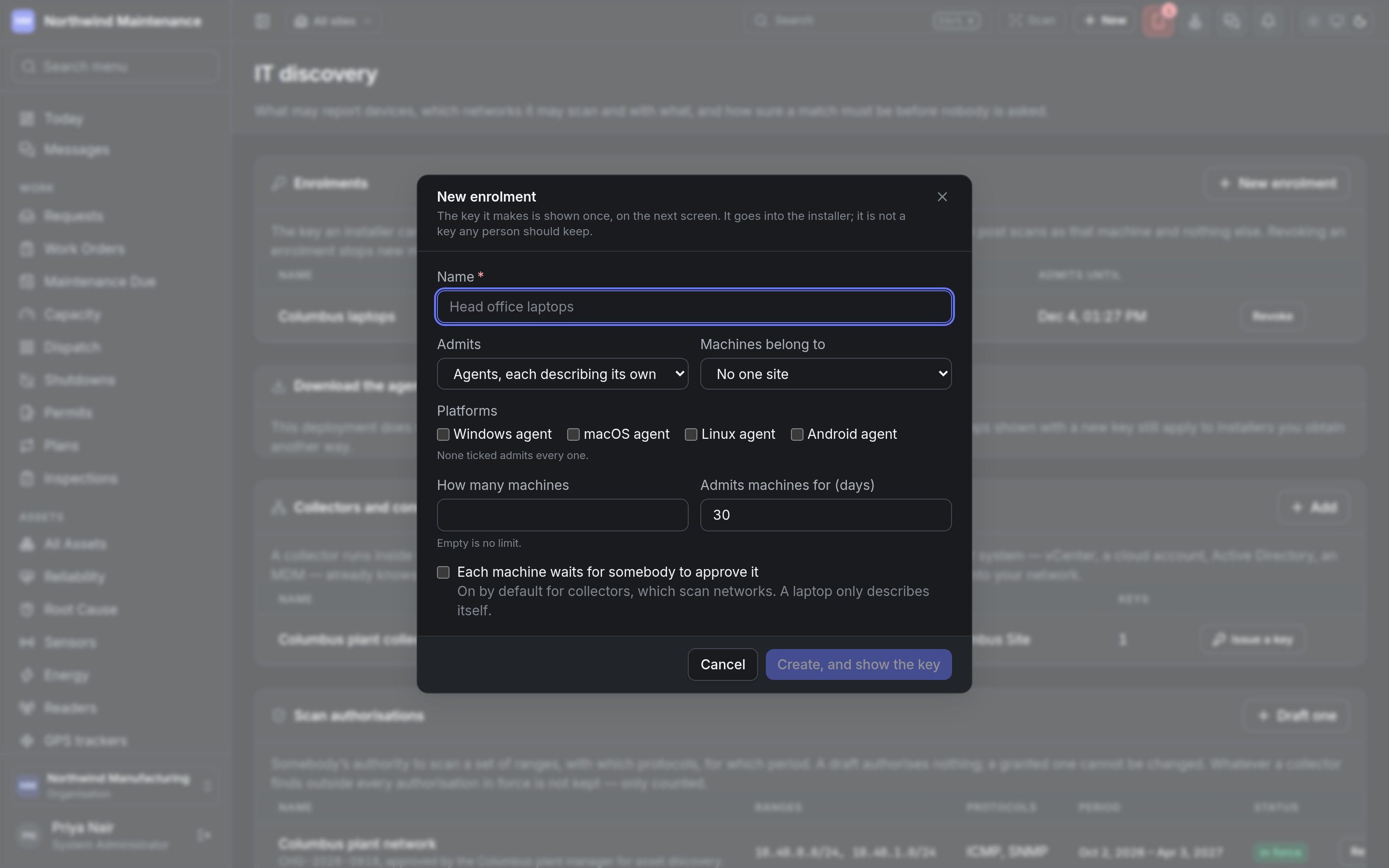The width and height of the screenshot is (1389, 868).
Task: Open the Admits dropdown
Action: (562, 374)
